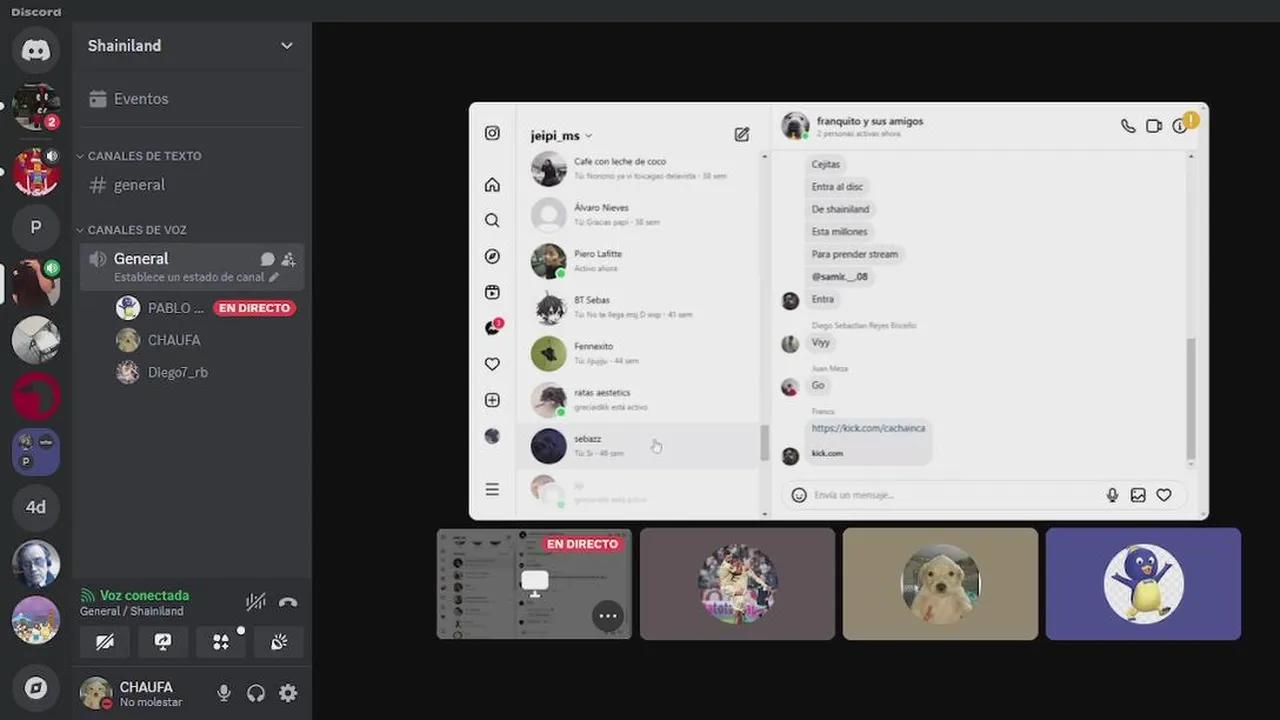1280x720 pixels.
Task: Expand the Shainiland server menu
Action: tap(191, 46)
